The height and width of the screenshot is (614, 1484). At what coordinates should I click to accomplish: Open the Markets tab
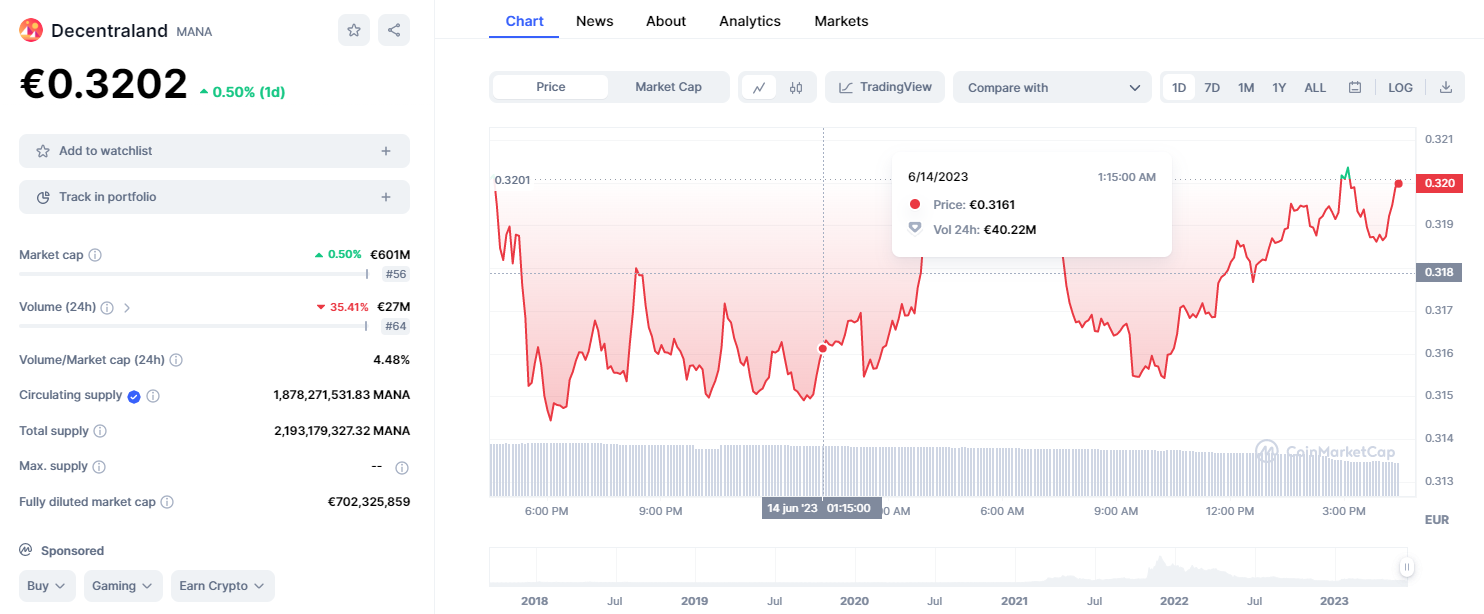click(841, 20)
